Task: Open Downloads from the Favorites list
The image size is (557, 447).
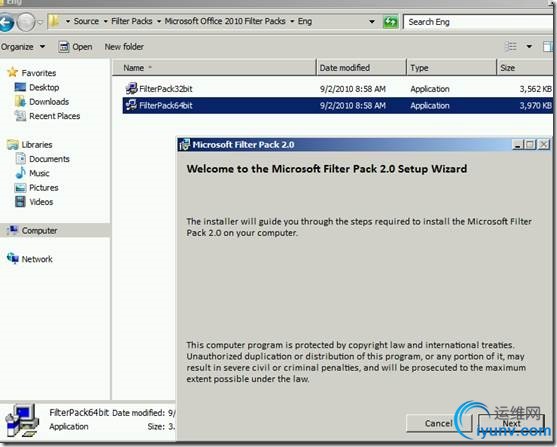Action: (49, 102)
